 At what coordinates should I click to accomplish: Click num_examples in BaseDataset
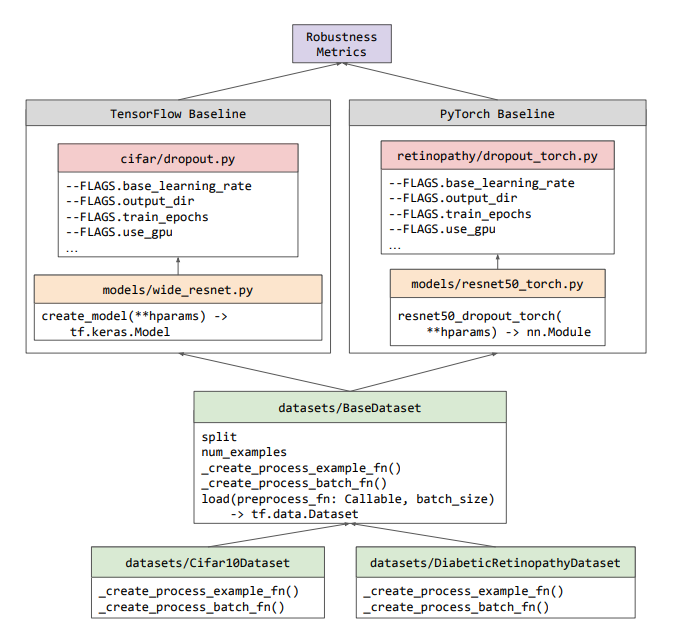pos(244,452)
